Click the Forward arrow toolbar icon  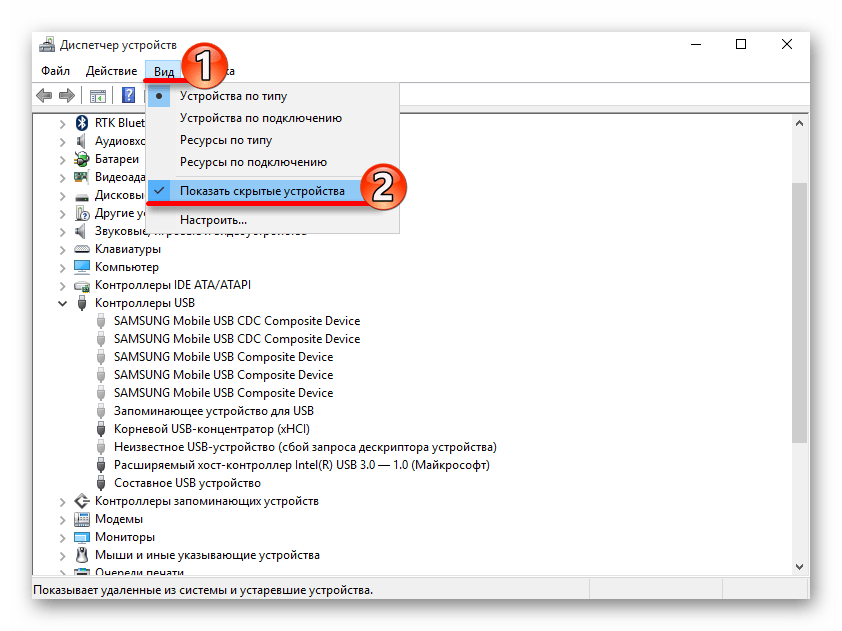tap(67, 96)
